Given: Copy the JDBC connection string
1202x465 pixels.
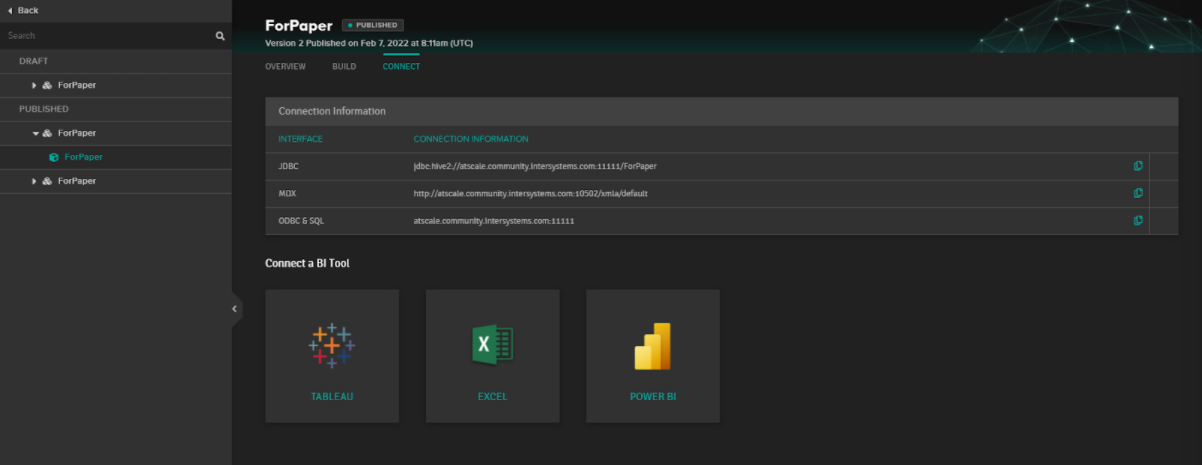Looking at the screenshot, I should pos(1138,166).
